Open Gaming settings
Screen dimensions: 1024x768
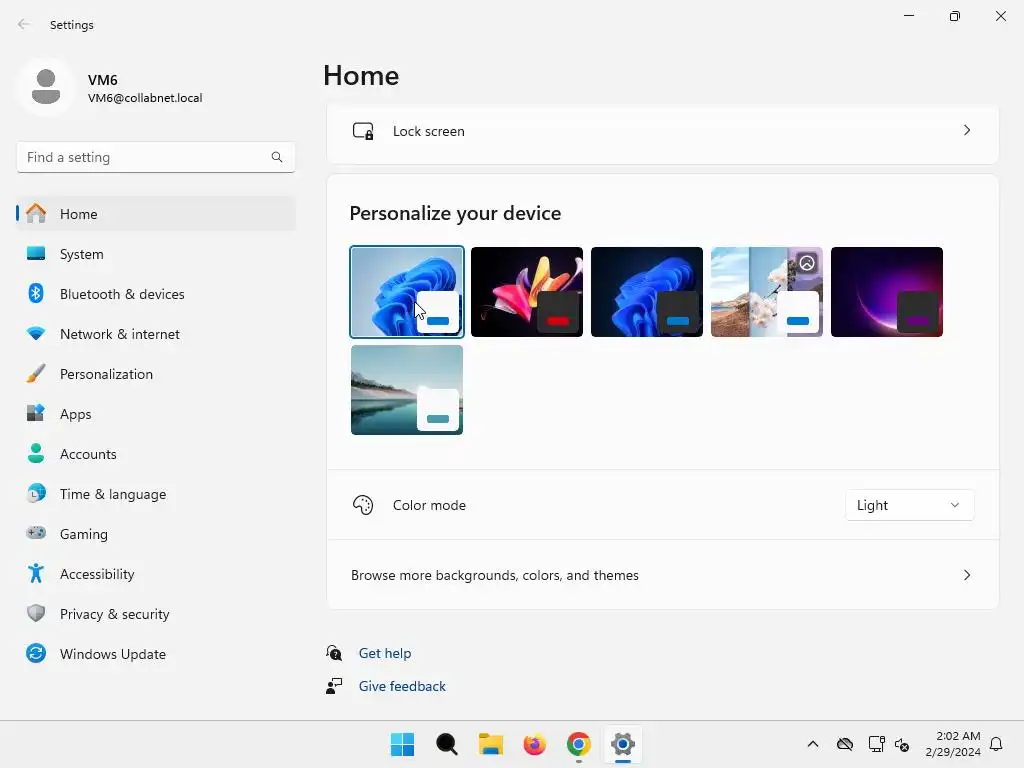coord(156,534)
